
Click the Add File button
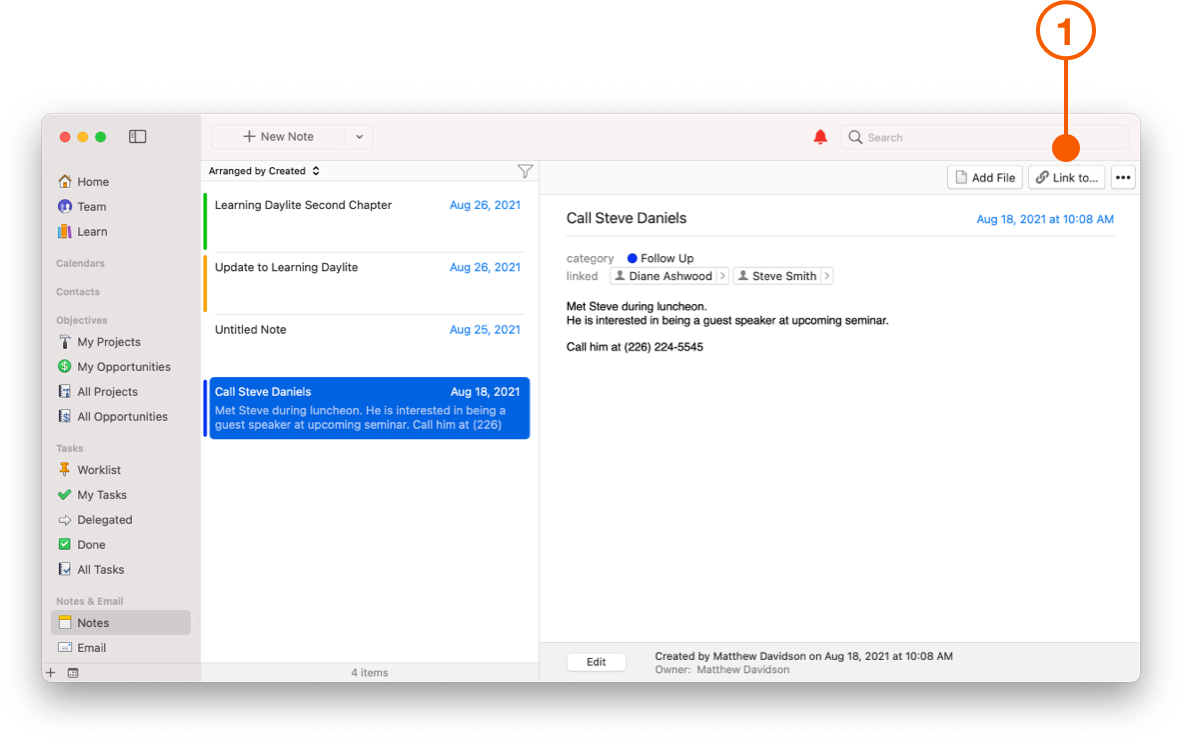[984, 176]
